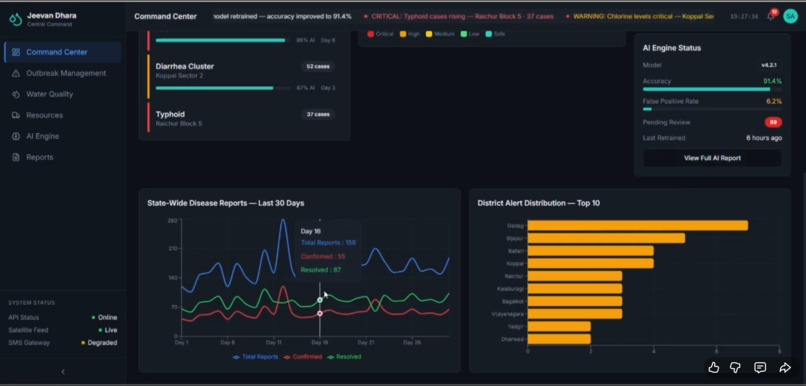The height and width of the screenshot is (386, 806).
Task: Click the 37 cases badge
Action: coord(318,114)
